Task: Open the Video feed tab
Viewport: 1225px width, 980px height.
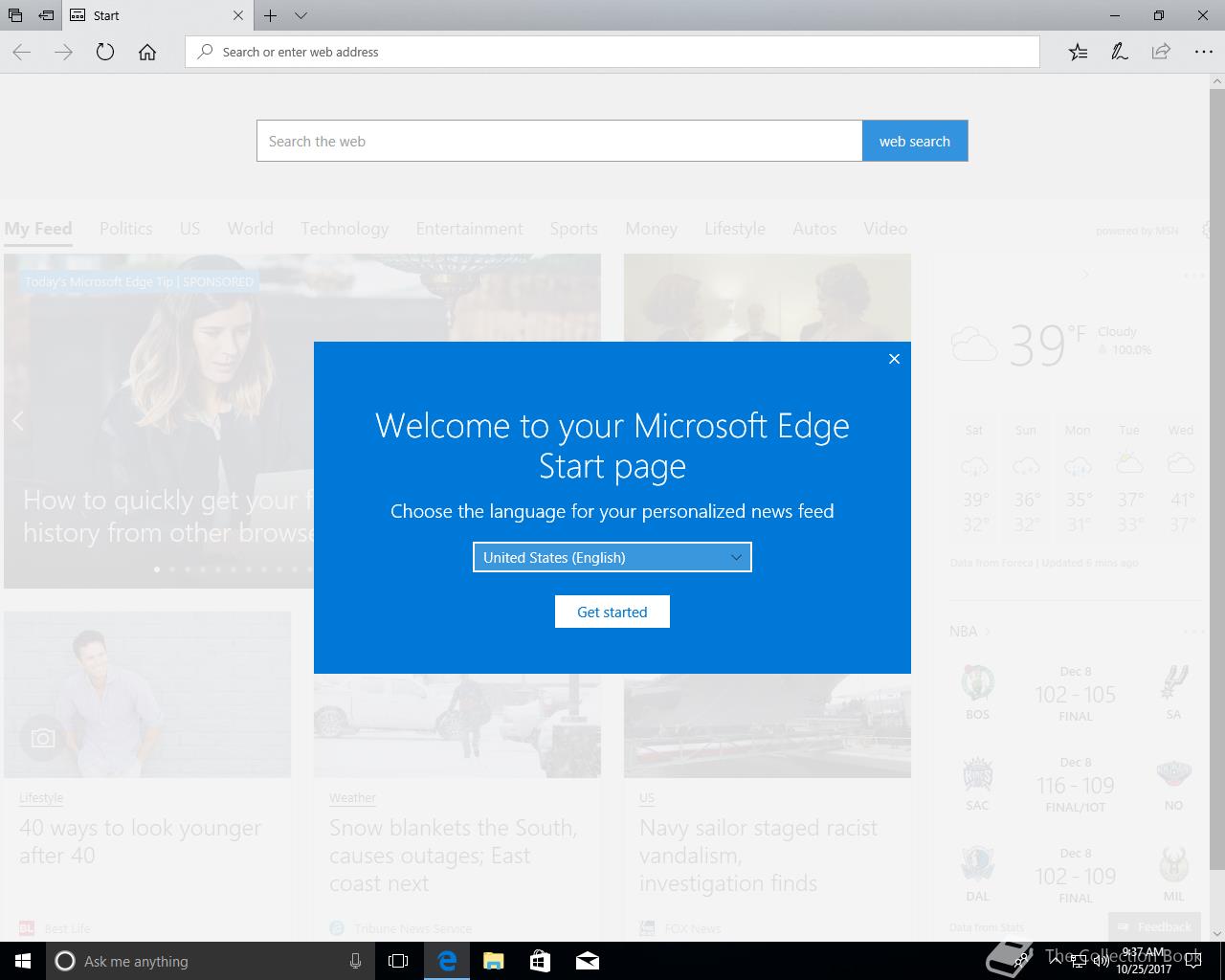Action: [x=885, y=229]
